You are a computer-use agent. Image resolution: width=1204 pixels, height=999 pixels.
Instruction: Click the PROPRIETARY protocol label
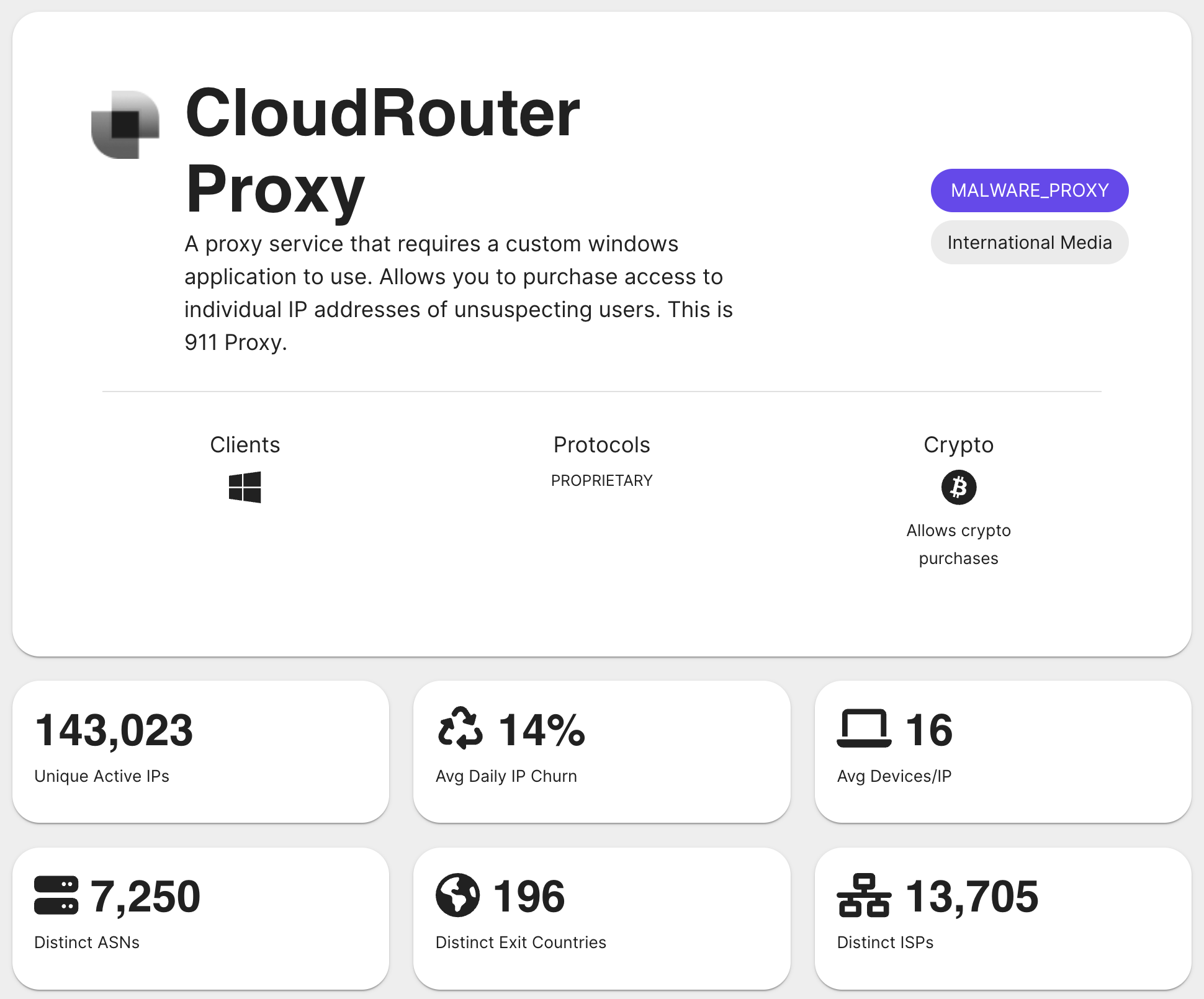(601, 480)
